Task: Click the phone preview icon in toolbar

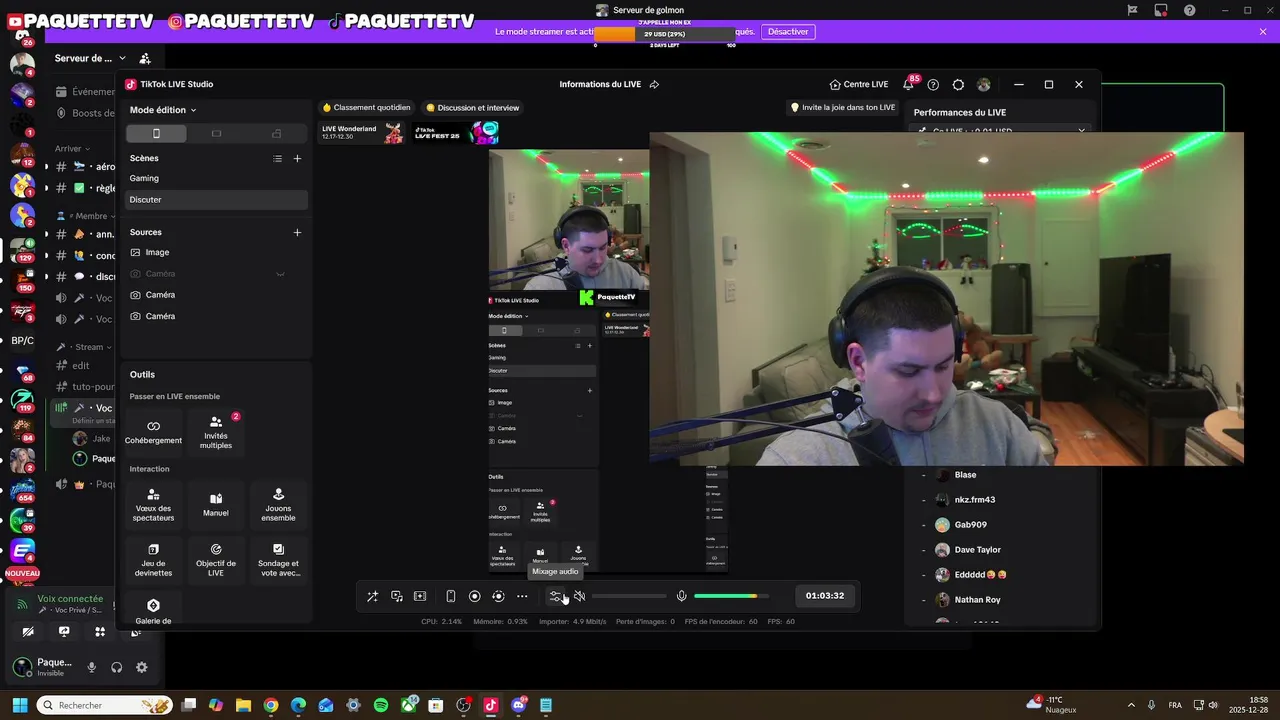Action: tap(451, 596)
